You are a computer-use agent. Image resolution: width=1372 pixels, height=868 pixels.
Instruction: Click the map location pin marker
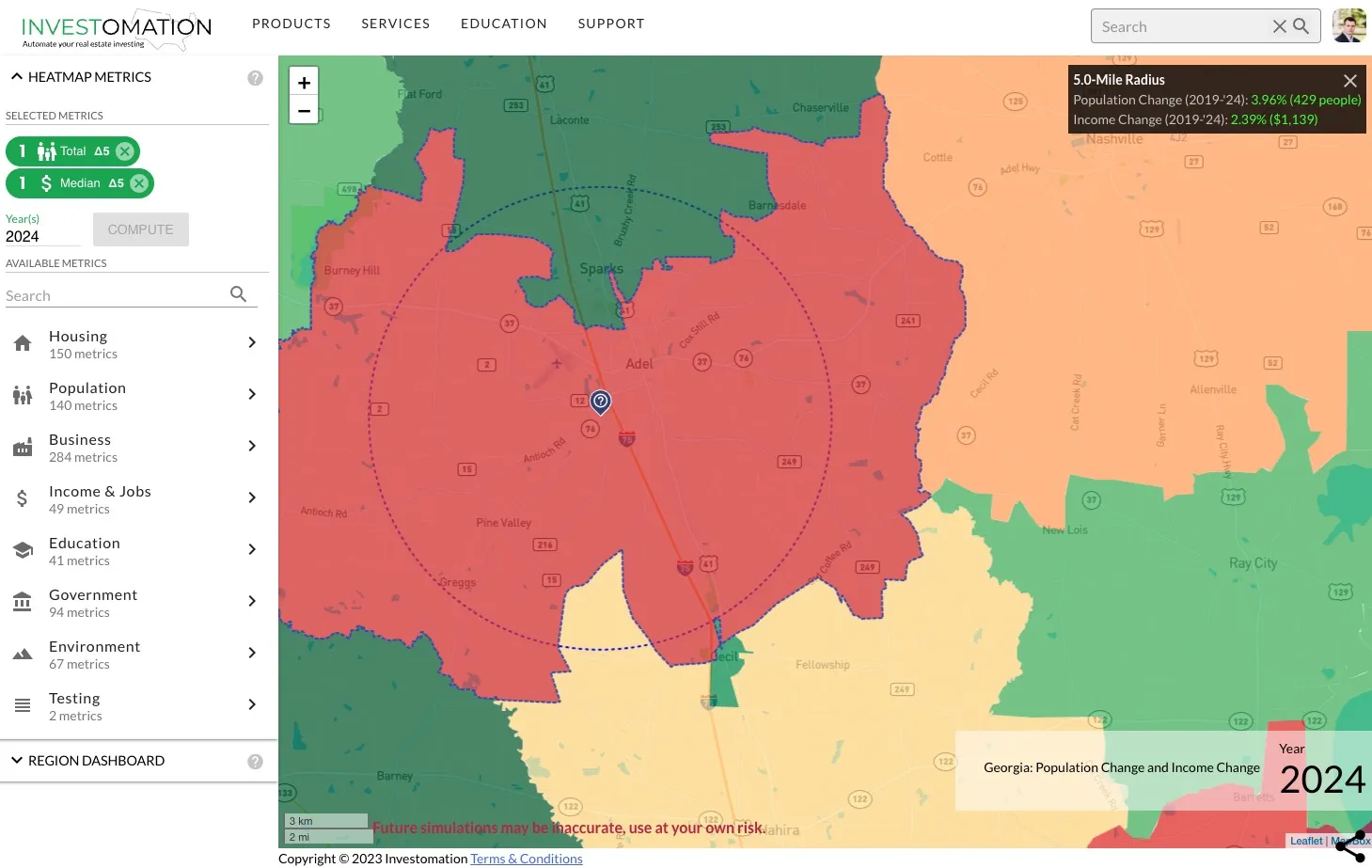click(x=600, y=402)
